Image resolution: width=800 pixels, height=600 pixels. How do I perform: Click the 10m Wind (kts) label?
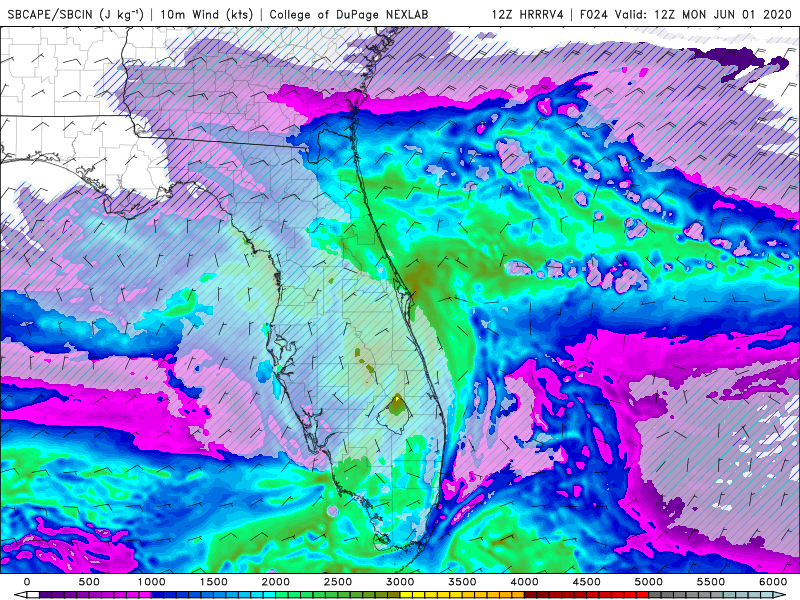[x=207, y=14]
